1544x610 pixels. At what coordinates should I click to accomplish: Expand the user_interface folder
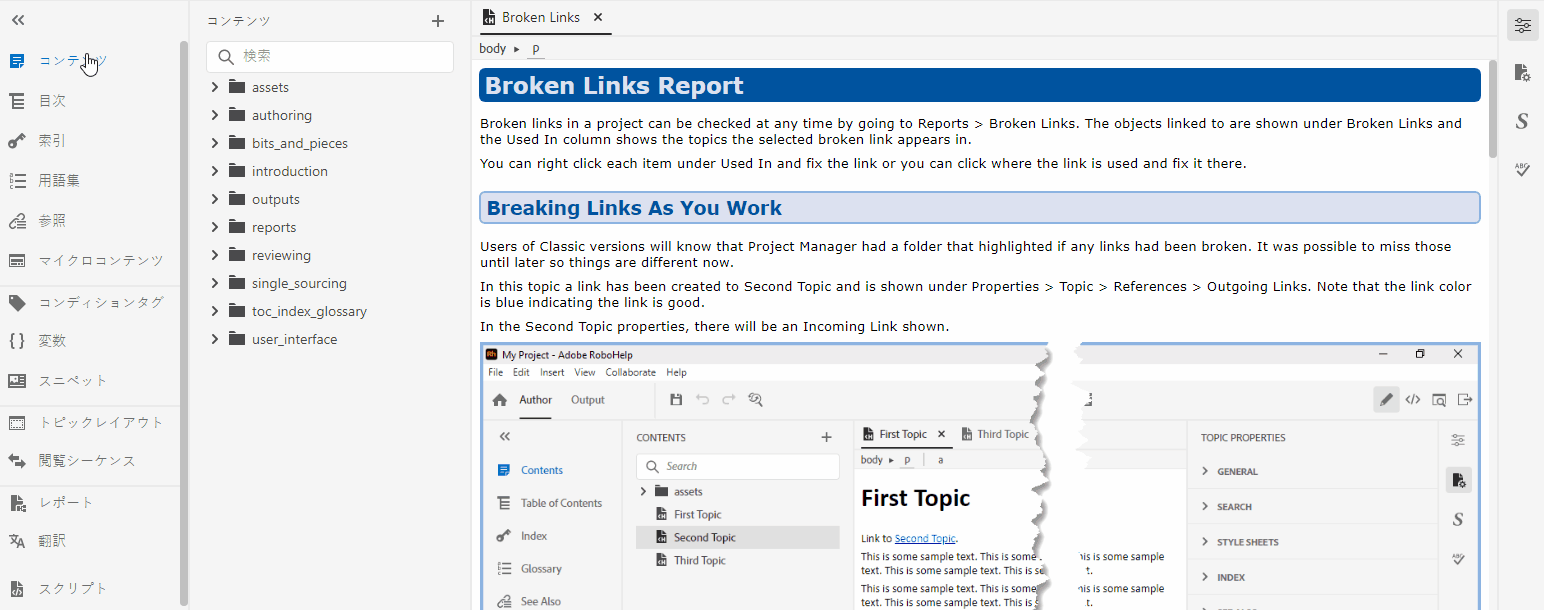pos(215,339)
